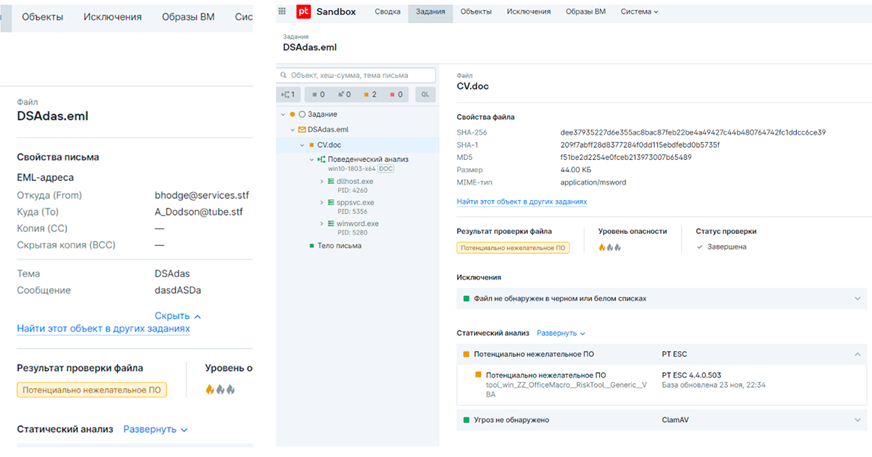Open Исключения tab in Sandbox logo bar

[x=528, y=11]
